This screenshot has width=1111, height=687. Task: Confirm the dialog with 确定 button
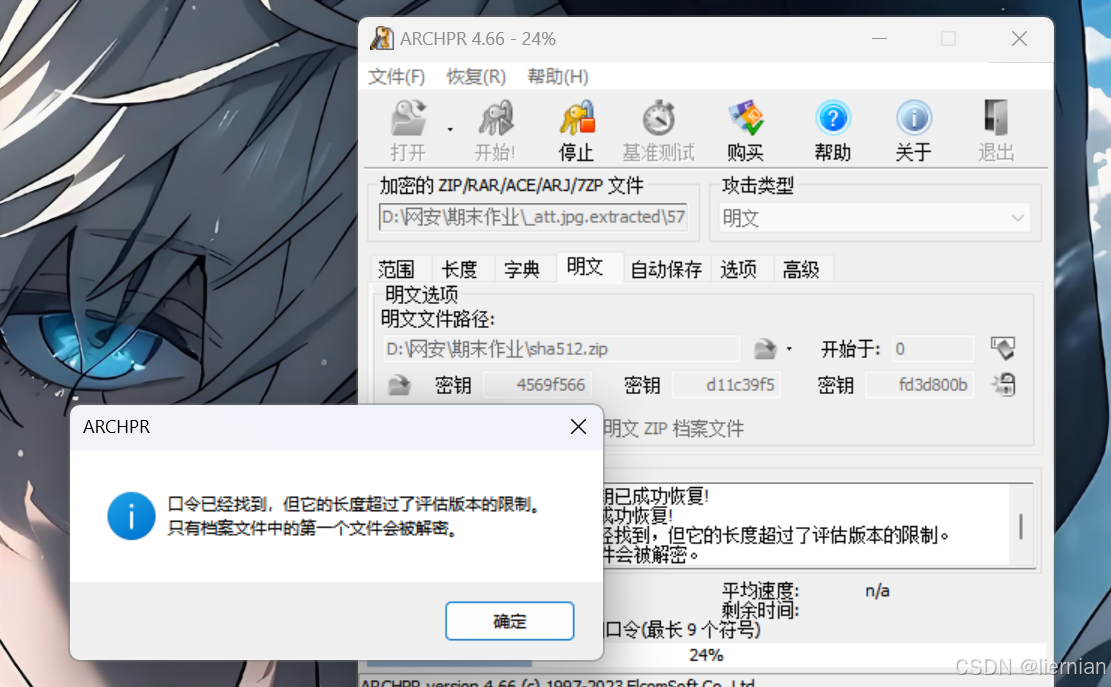point(509,621)
